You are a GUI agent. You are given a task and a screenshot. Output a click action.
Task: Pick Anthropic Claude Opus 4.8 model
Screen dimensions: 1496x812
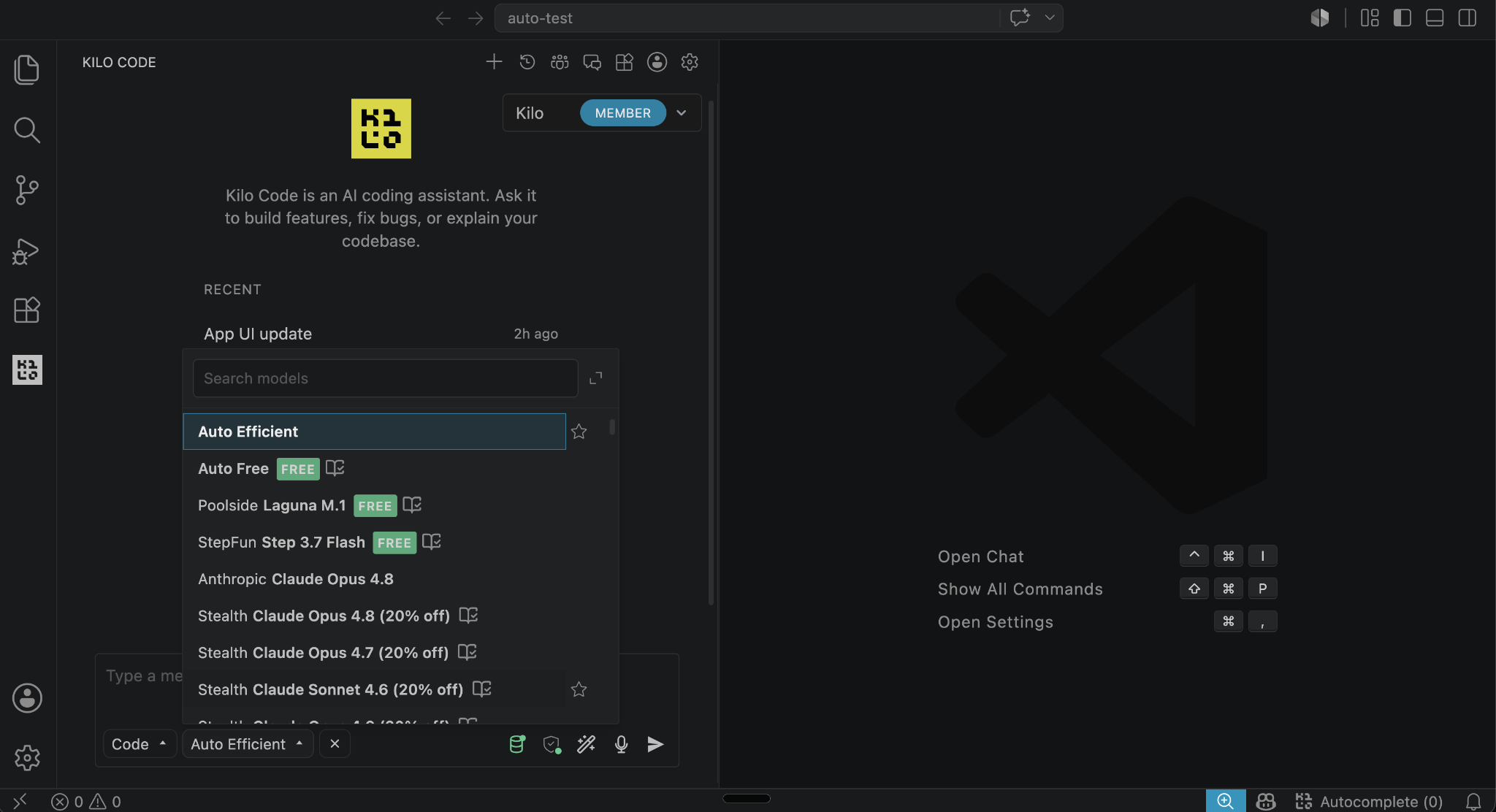[x=374, y=579]
